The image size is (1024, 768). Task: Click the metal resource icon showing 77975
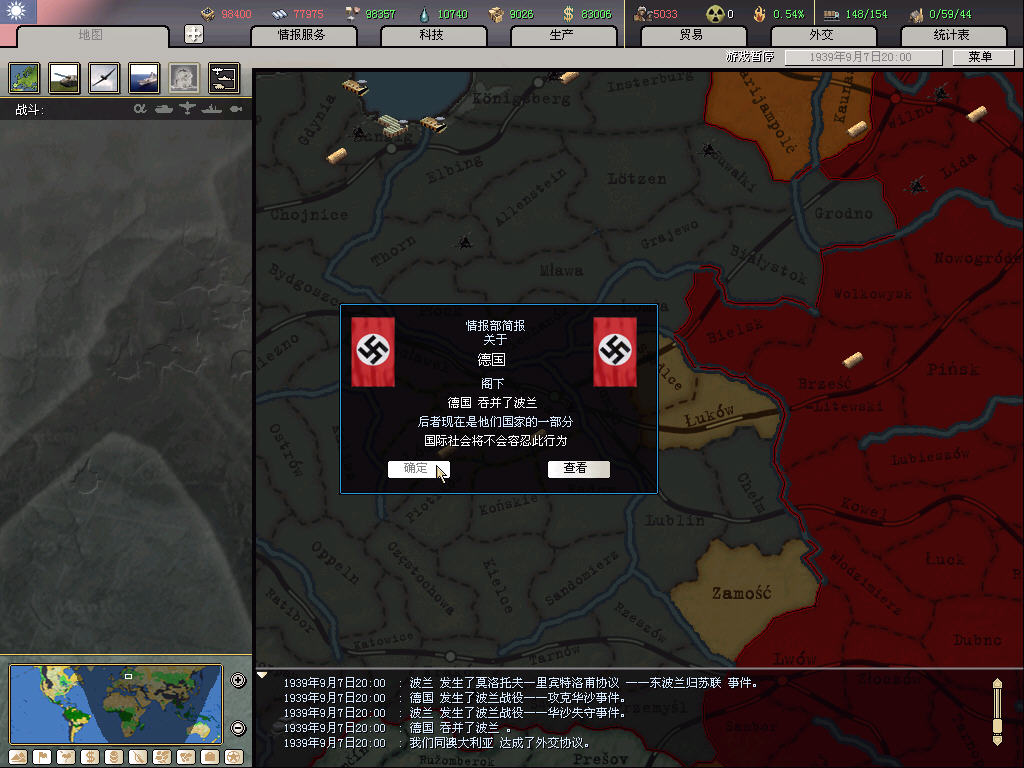click(x=280, y=14)
